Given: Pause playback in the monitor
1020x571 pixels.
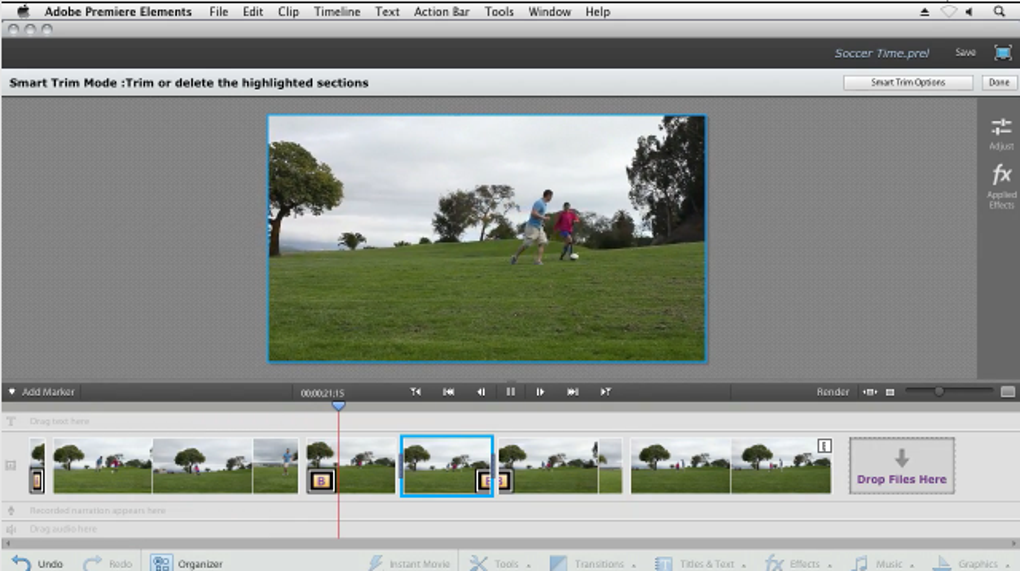Looking at the screenshot, I should (x=510, y=392).
